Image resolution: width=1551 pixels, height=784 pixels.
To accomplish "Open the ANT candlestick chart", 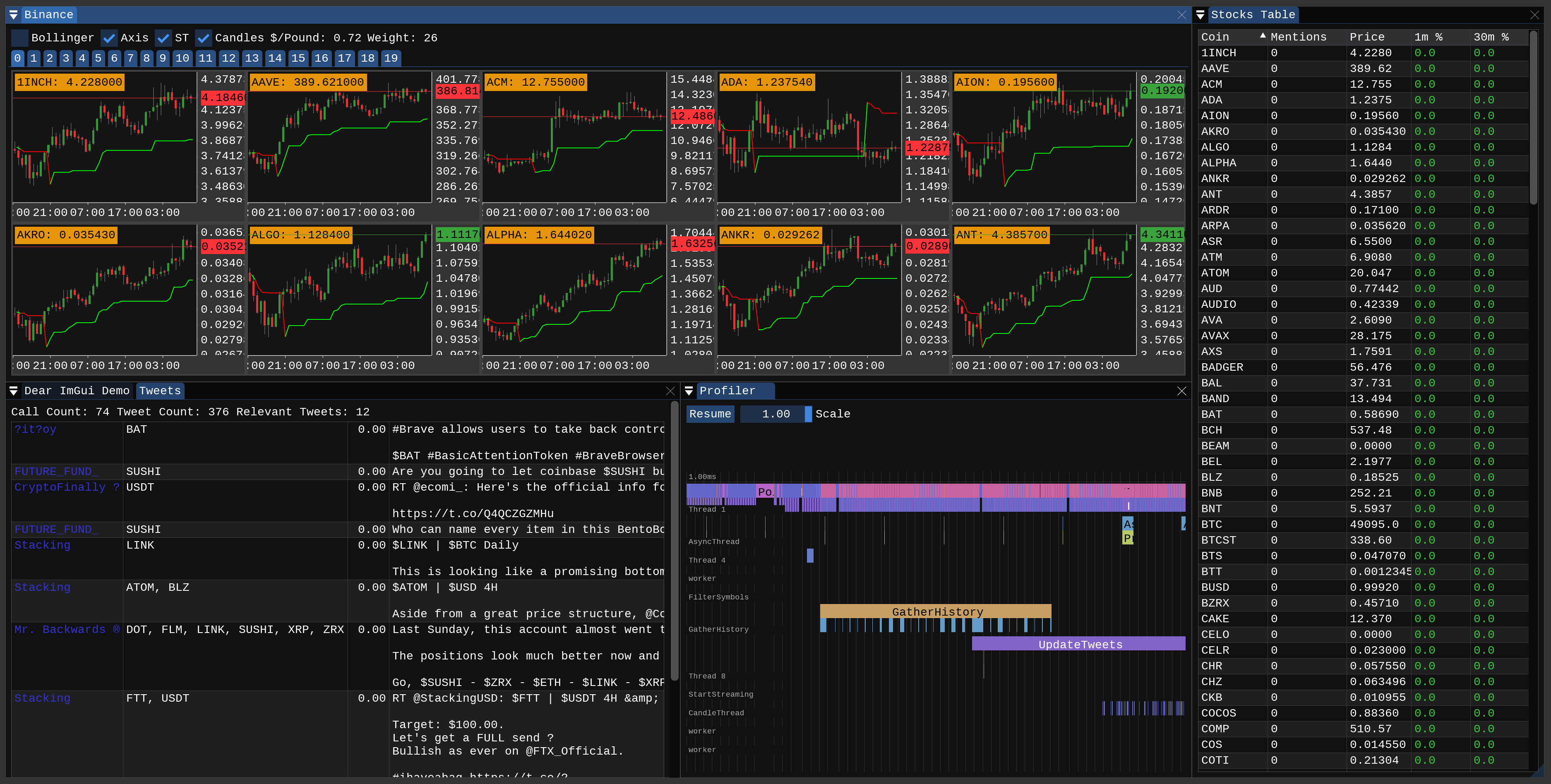I will (x=1044, y=290).
